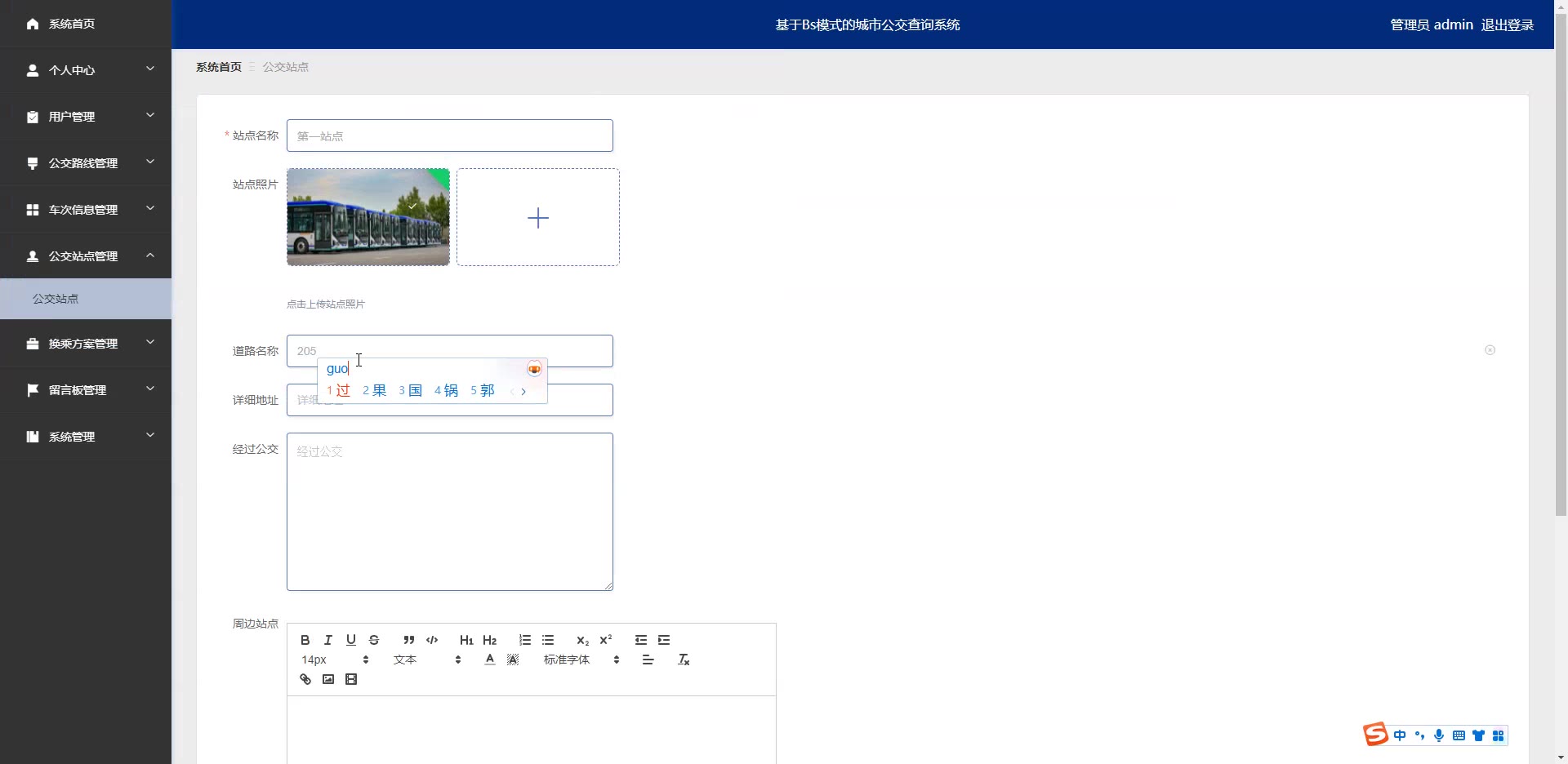Clear text formatting in the editor
This screenshot has width=1568, height=764.
pos(684,660)
